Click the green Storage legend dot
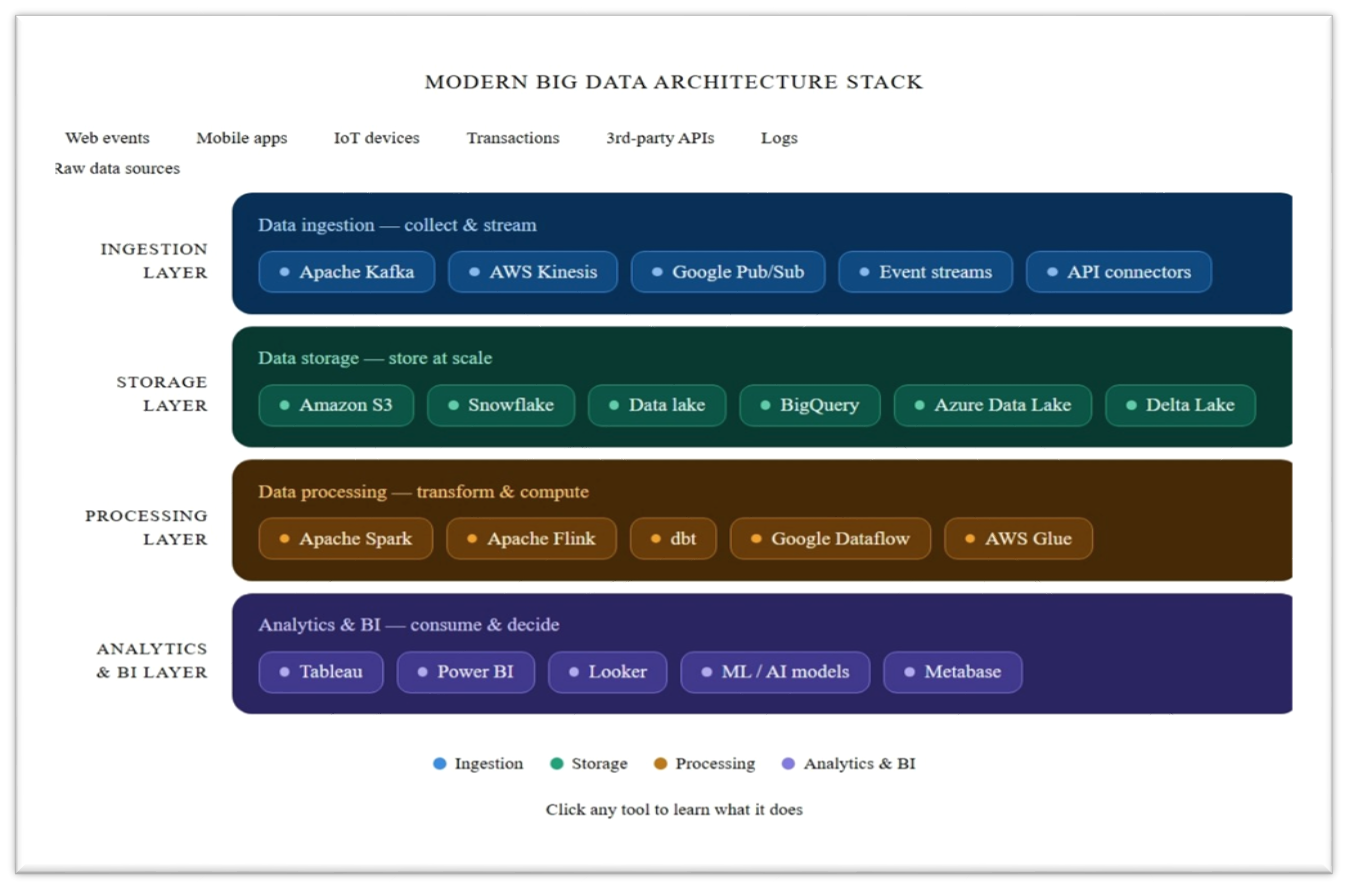Screen dimensions: 1349x889 coord(557,764)
